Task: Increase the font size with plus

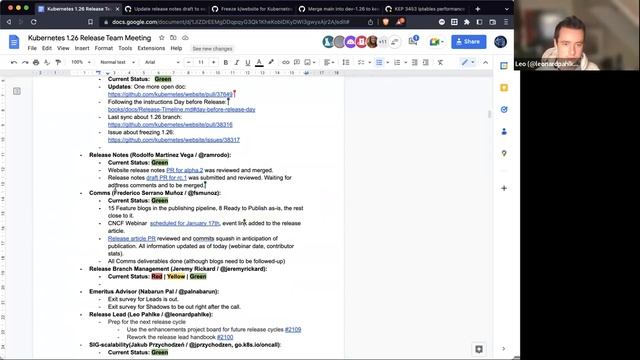Action: point(213,62)
